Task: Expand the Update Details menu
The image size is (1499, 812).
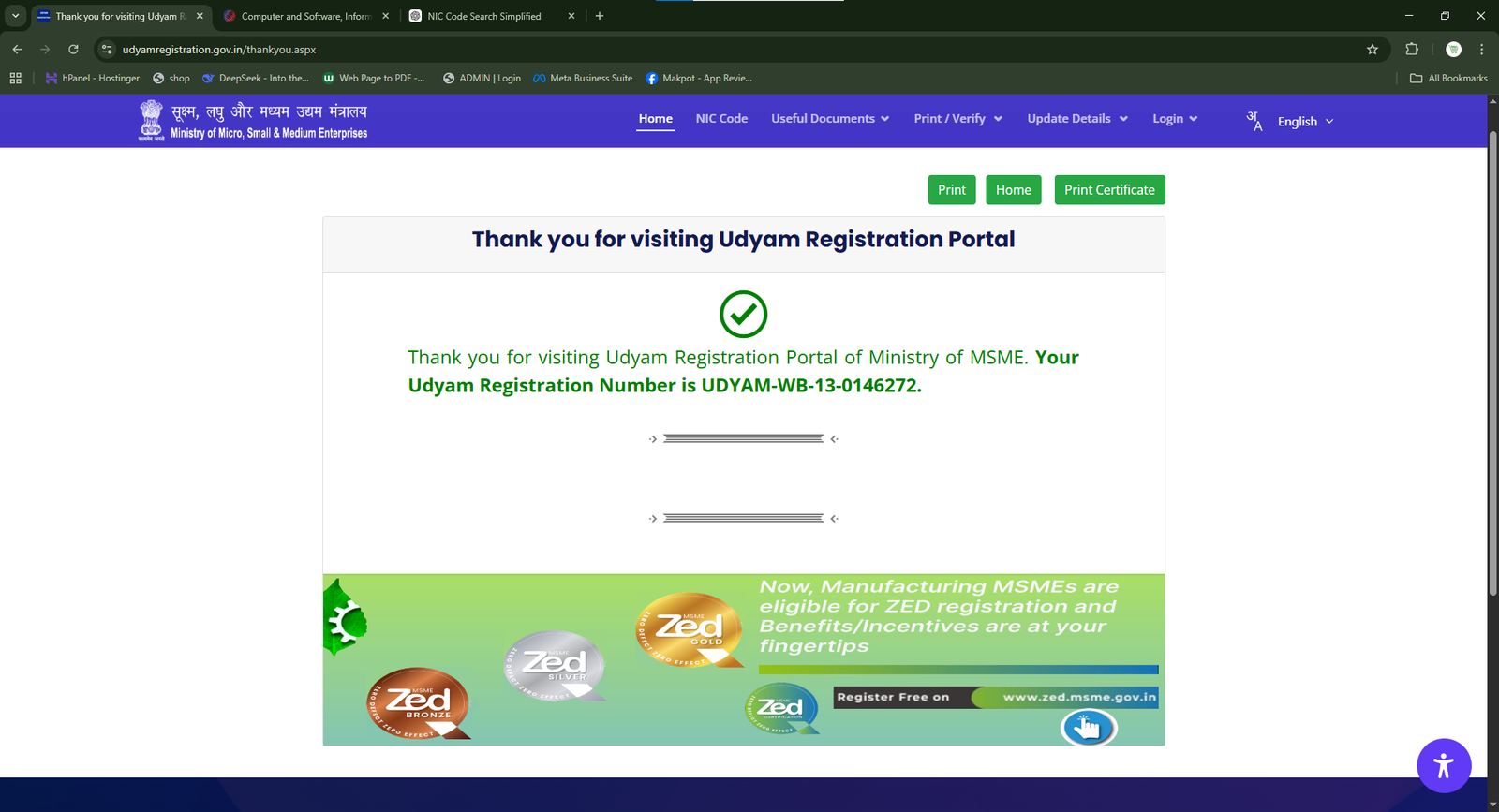Action: pyautogui.click(x=1076, y=119)
